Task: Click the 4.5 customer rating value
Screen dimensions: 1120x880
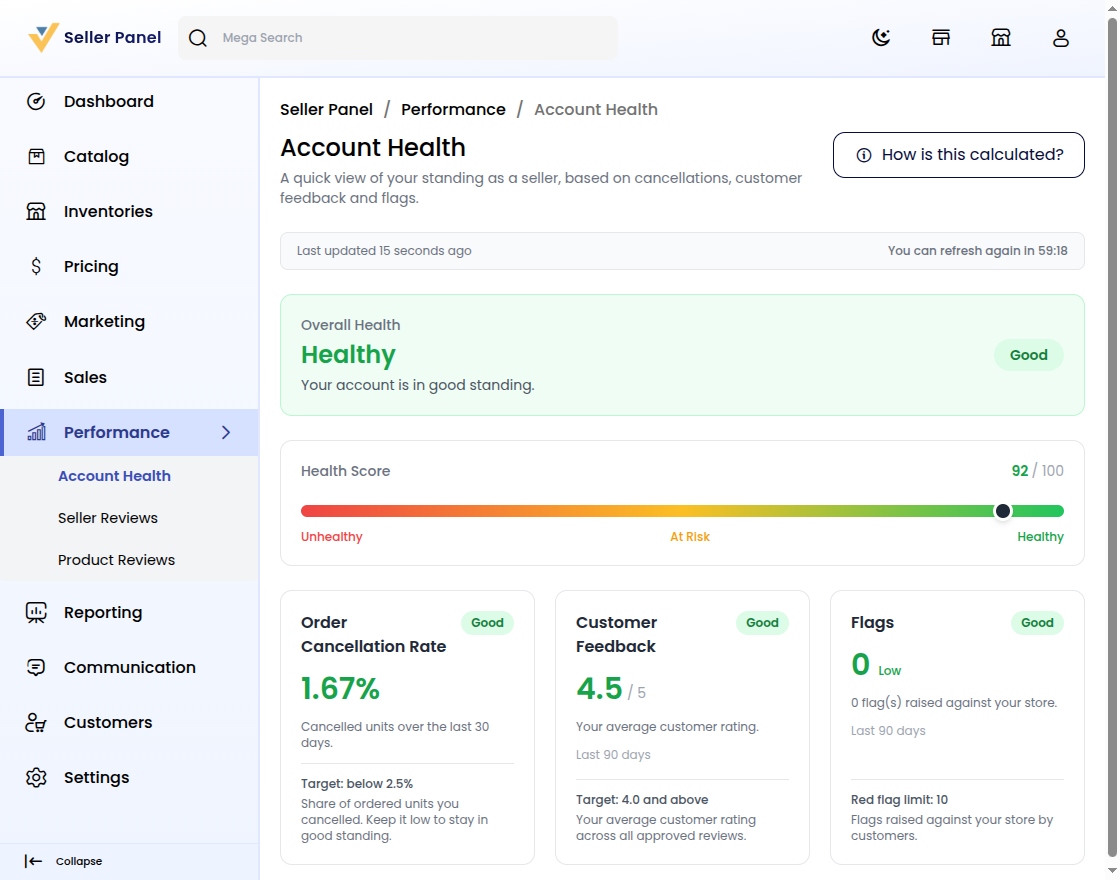Action: tap(599, 689)
